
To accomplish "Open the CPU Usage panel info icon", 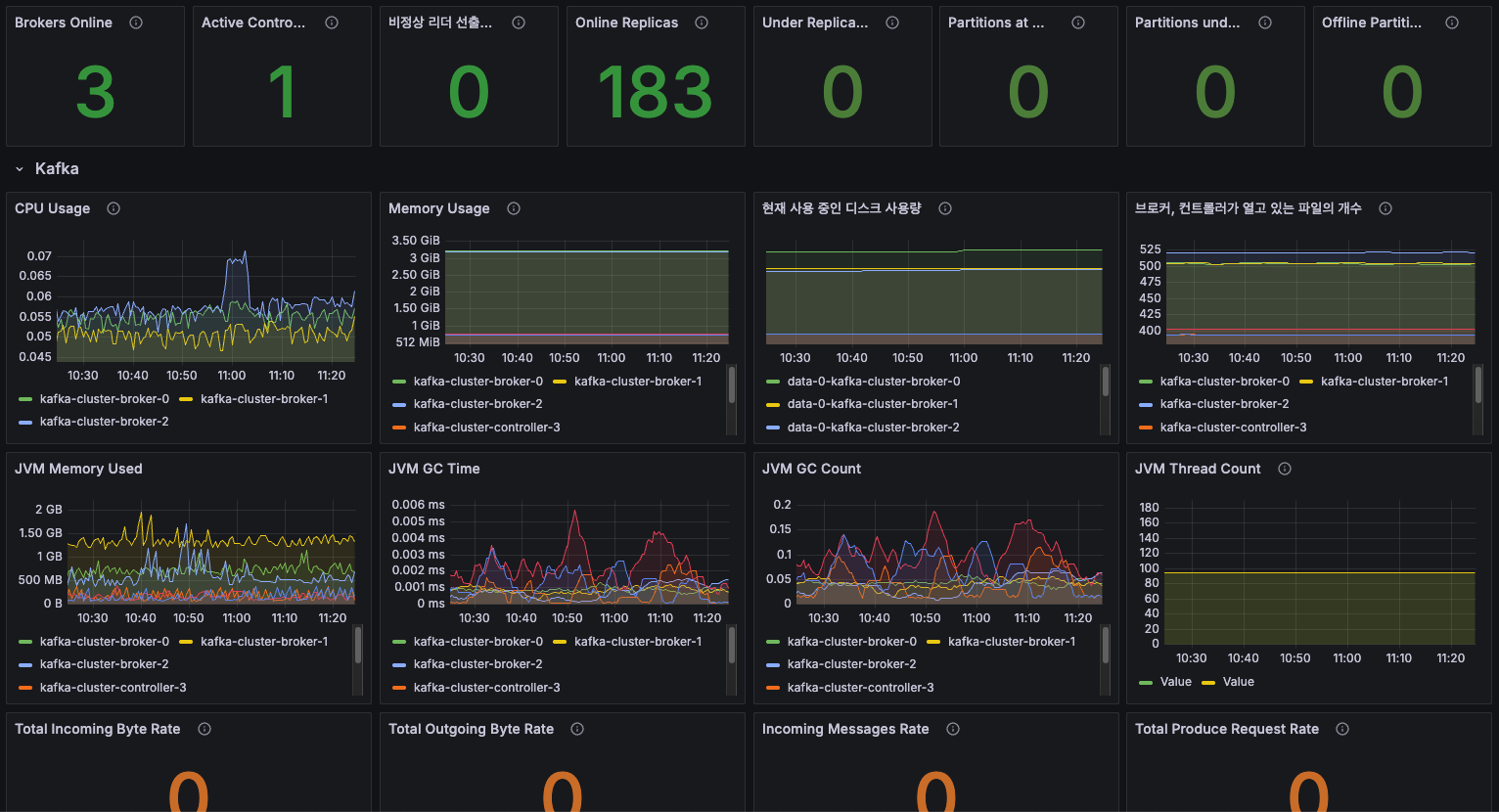I will click(x=114, y=208).
